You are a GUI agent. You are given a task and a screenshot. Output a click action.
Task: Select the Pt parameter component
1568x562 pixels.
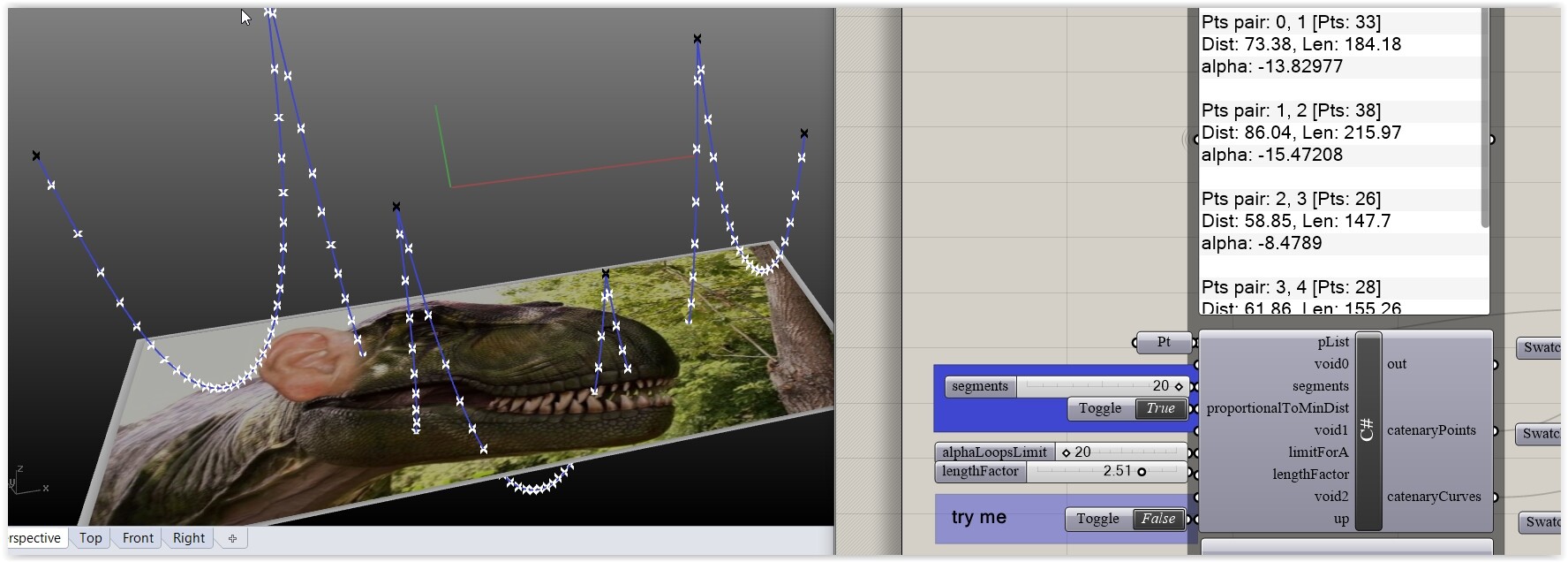pyautogui.click(x=1164, y=342)
